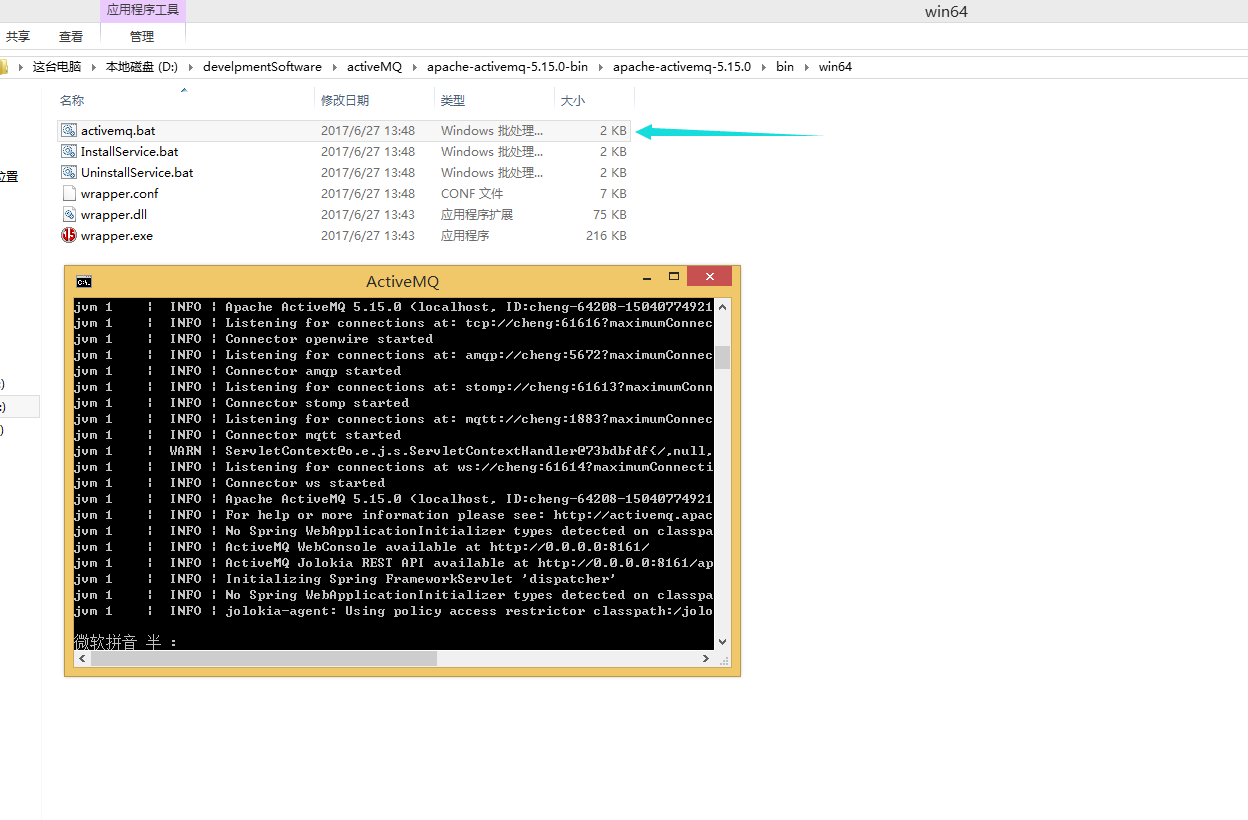Select the InstallService.bat file icon
Viewport: 1248px width, 820px height.
pos(68,151)
